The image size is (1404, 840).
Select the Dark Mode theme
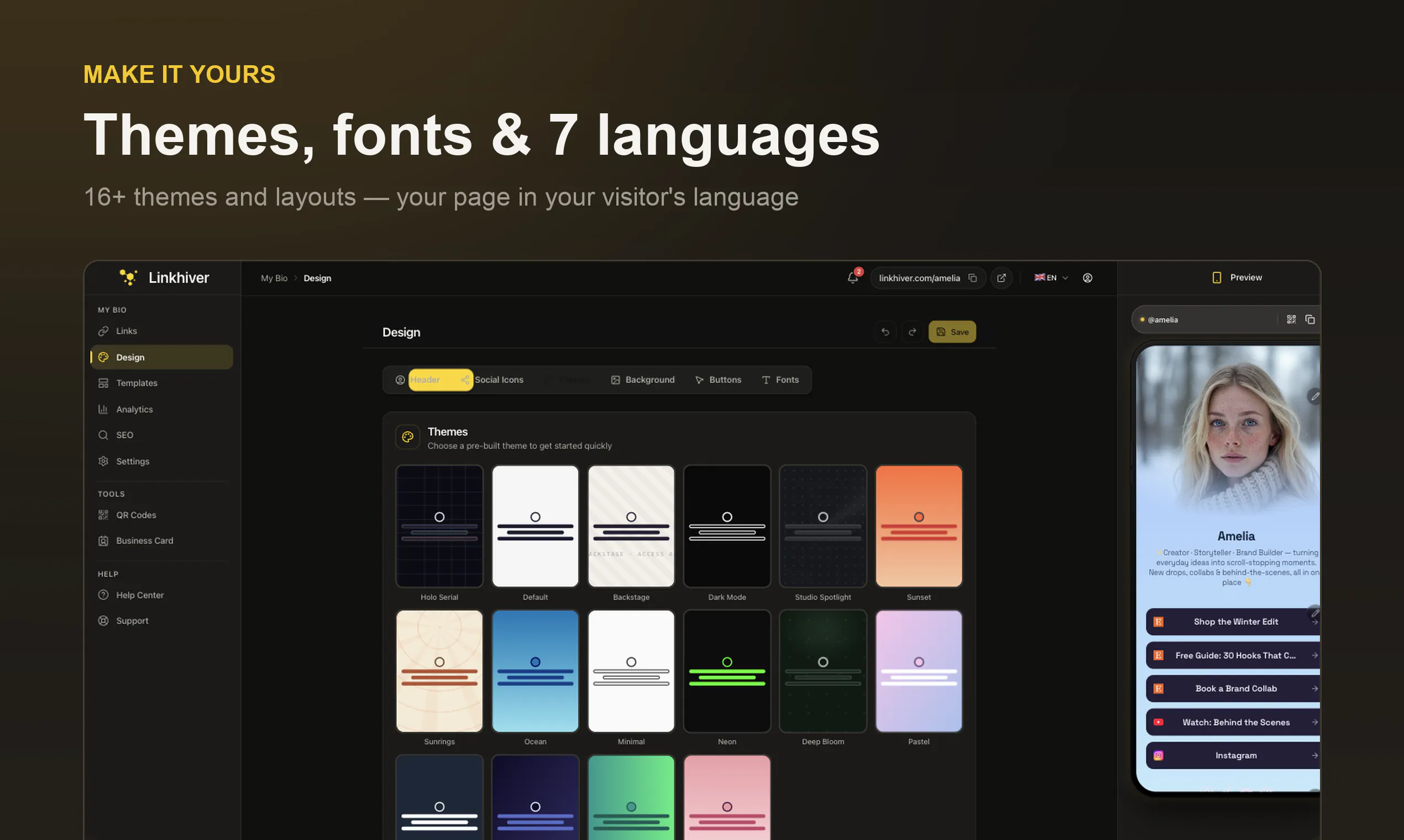tap(727, 527)
